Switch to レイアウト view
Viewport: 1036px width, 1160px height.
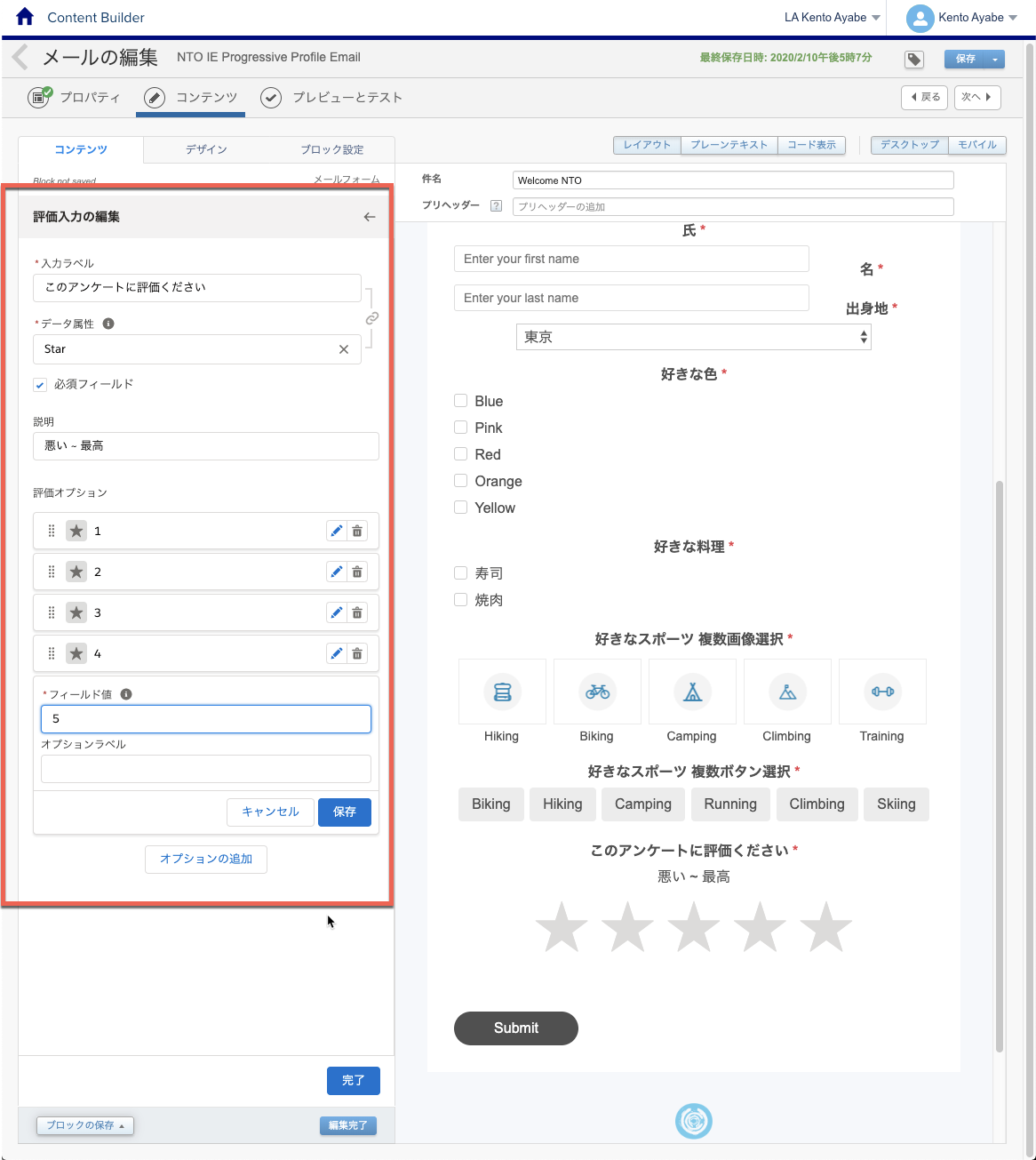647,145
